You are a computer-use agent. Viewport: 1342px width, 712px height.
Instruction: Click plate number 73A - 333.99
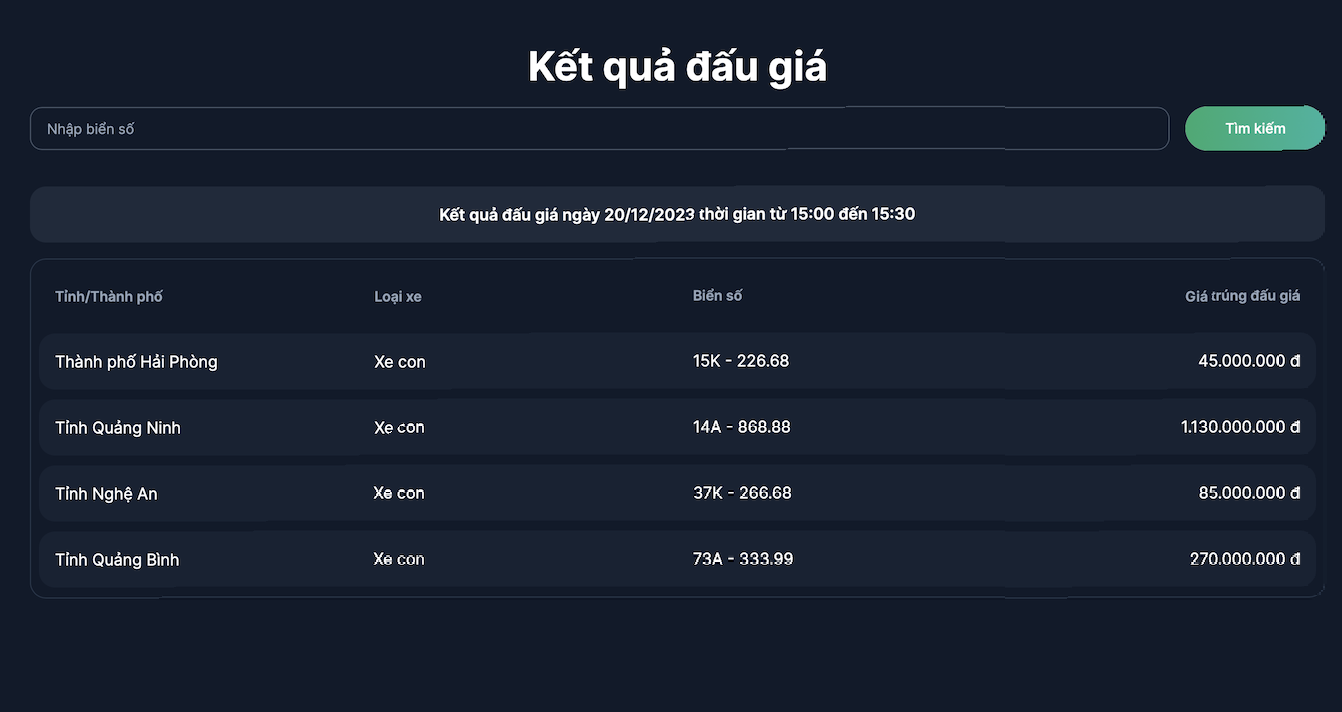743,559
